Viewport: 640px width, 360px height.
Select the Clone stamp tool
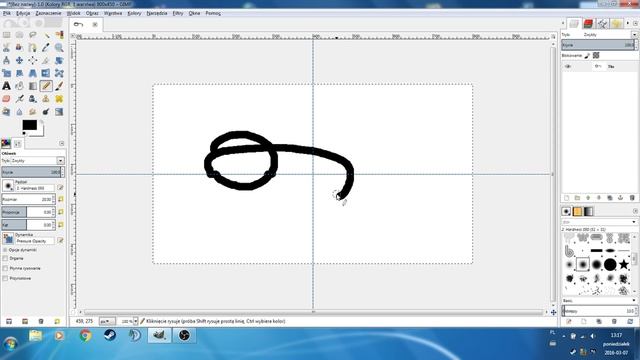point(46,99)
